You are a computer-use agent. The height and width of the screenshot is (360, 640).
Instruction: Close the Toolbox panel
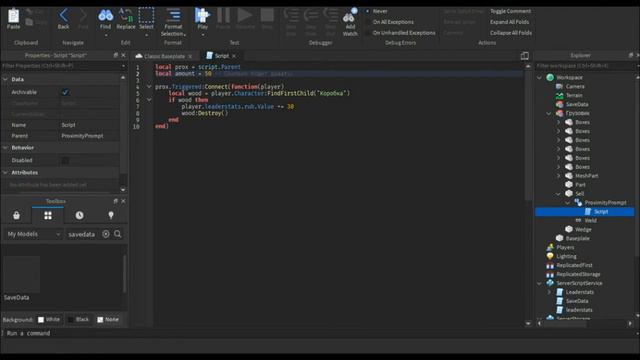point(123,201)
